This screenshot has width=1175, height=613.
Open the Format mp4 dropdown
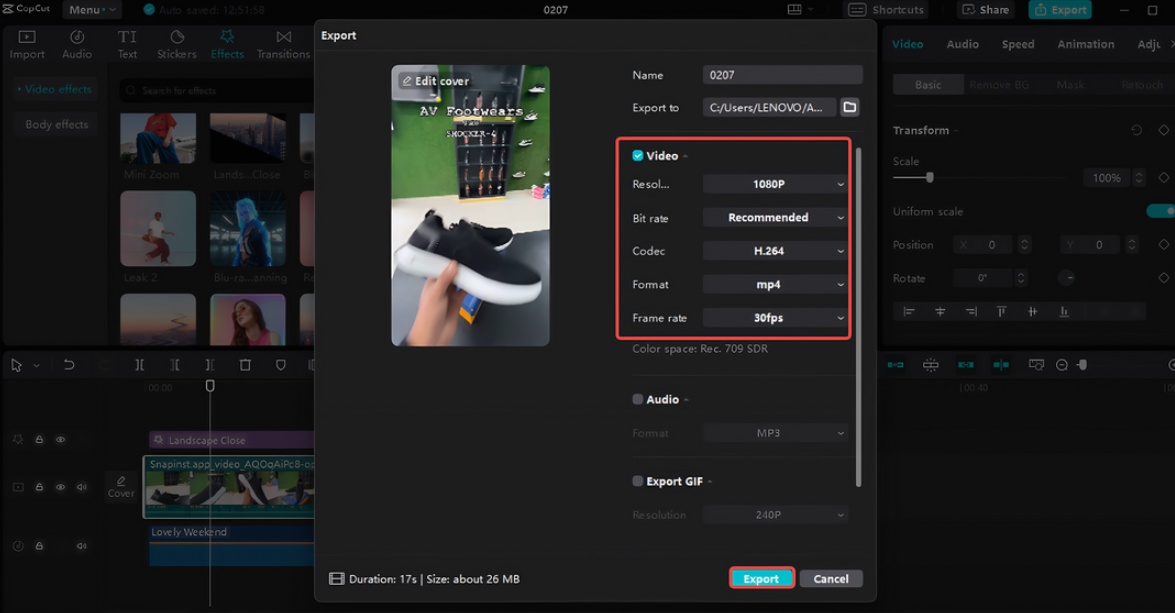click(x=775, y=285)
